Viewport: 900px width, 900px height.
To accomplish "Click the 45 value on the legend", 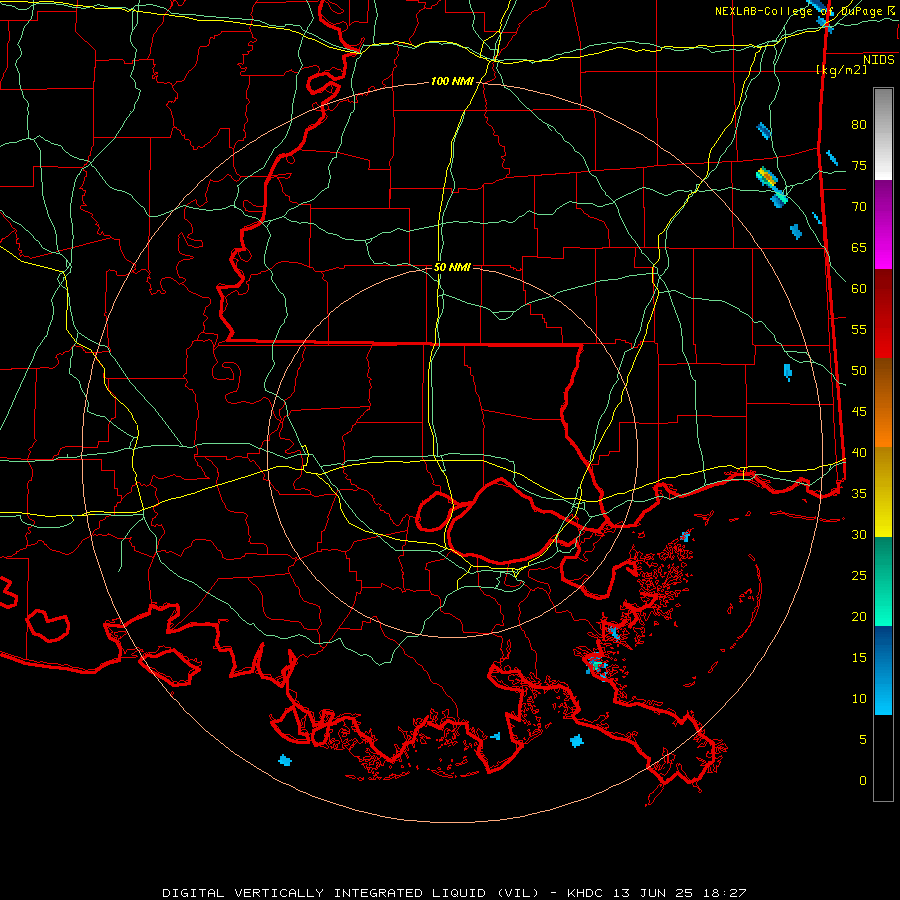I will pos(859,412).
